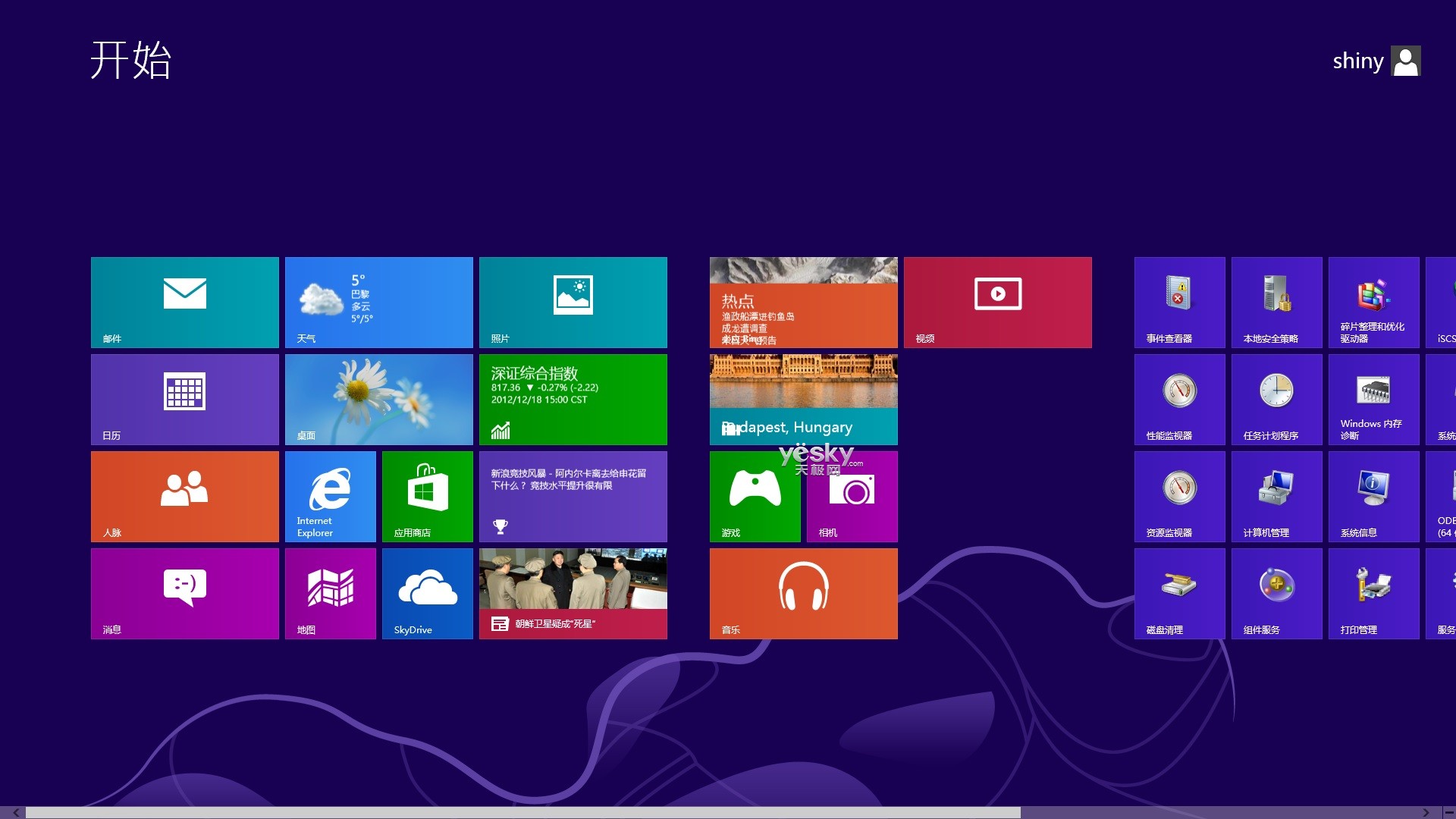Open the 游戏 (Games) tile
This screenshot has width=1456, height=819.
click(755, 497)
